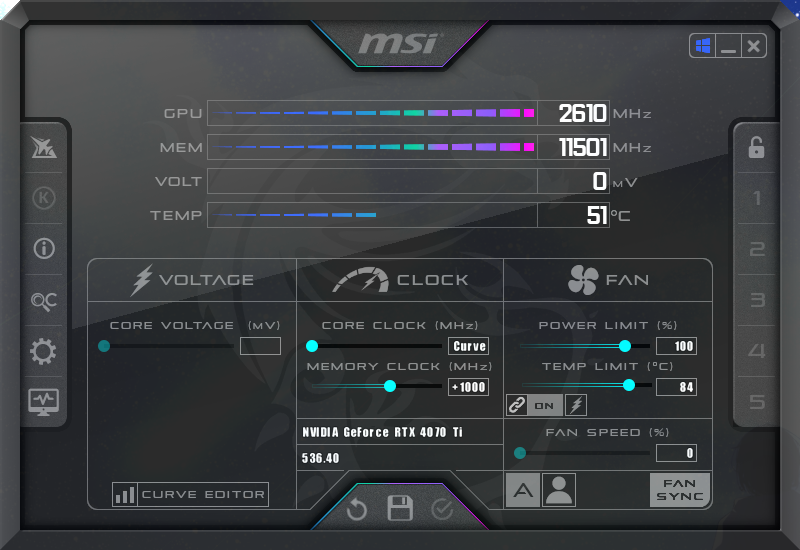Toggle the Windows startup icon
This screenshot has width=800, height=550.
[703, 46]
